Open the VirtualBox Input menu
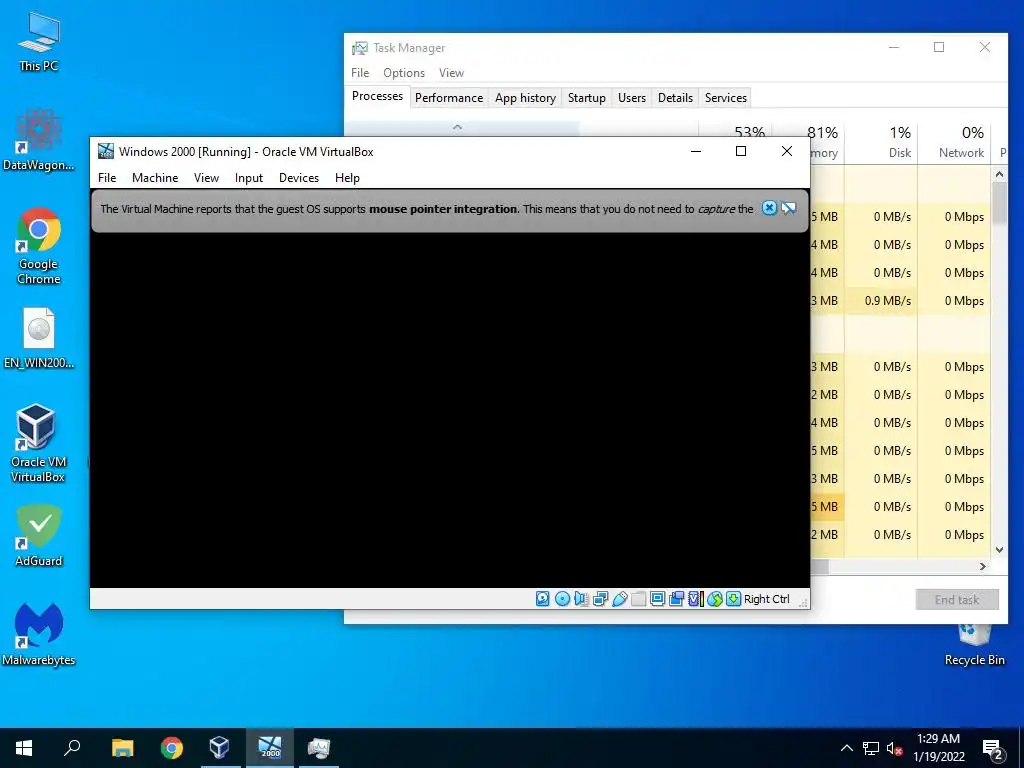This screenshot has width=1024, height=768. click(249, 178)
